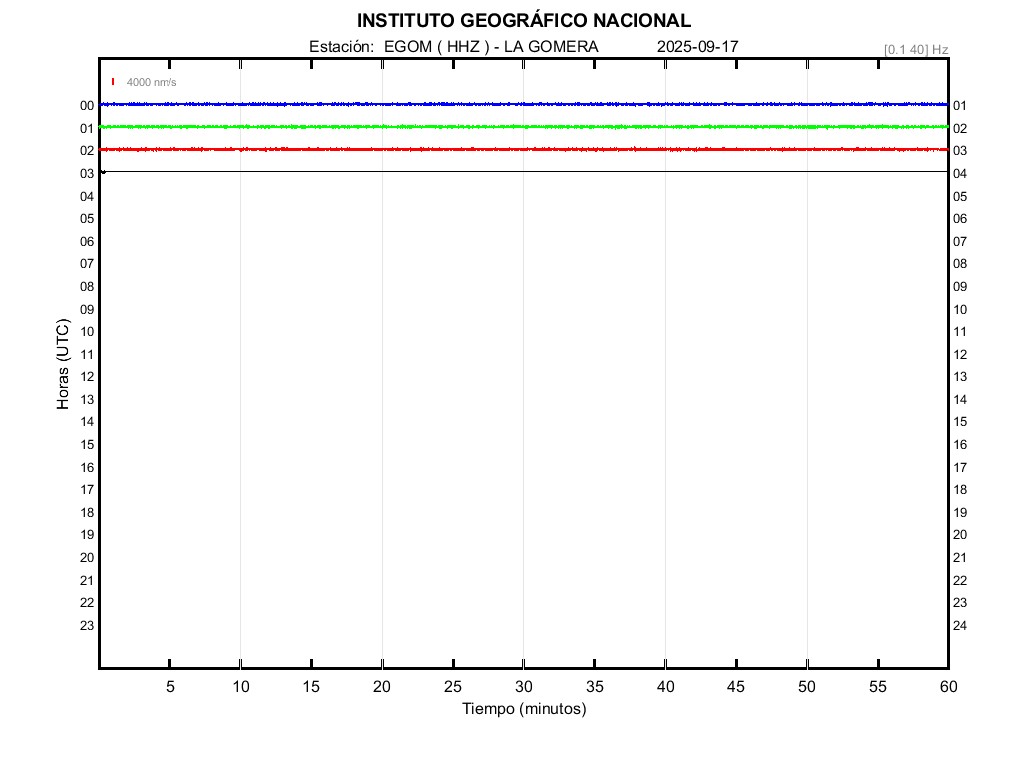Screen dimensions: 1024x768
Task: Click right axis hour label 13
Action: click(x=960, y=377)
